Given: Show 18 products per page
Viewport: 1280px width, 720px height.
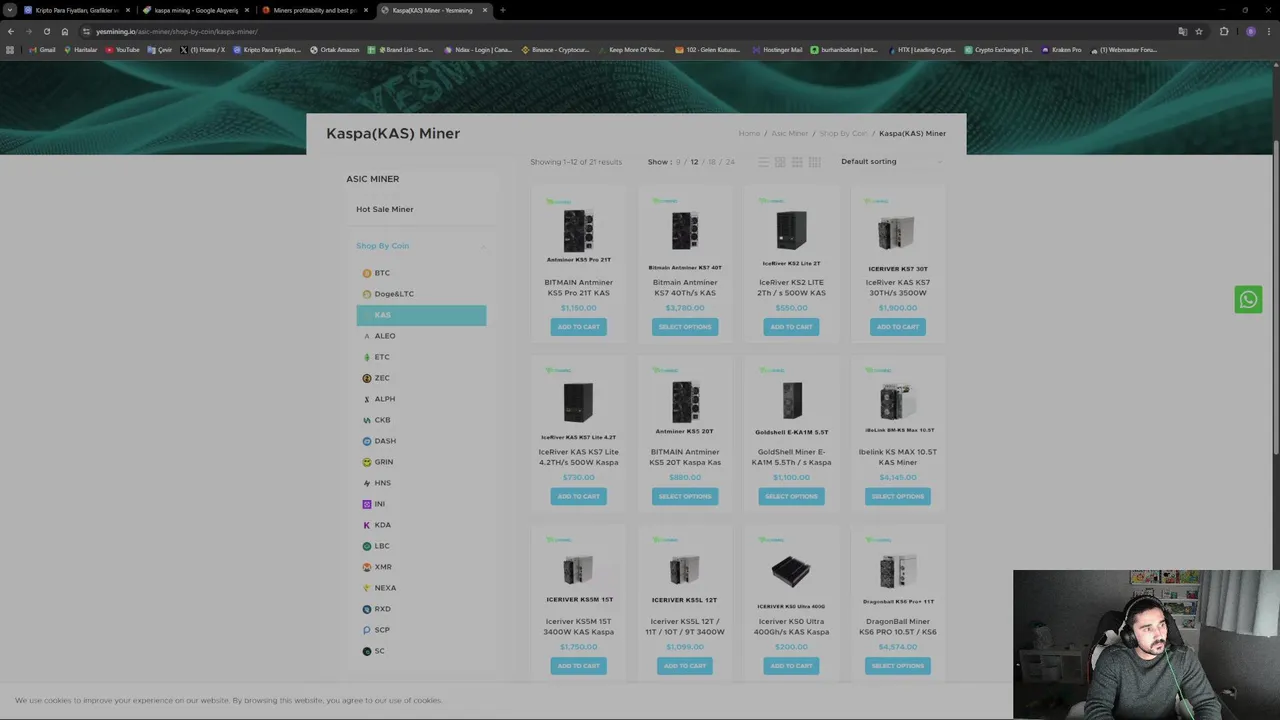Looking at the screenshot, I should tap(712, 162).
